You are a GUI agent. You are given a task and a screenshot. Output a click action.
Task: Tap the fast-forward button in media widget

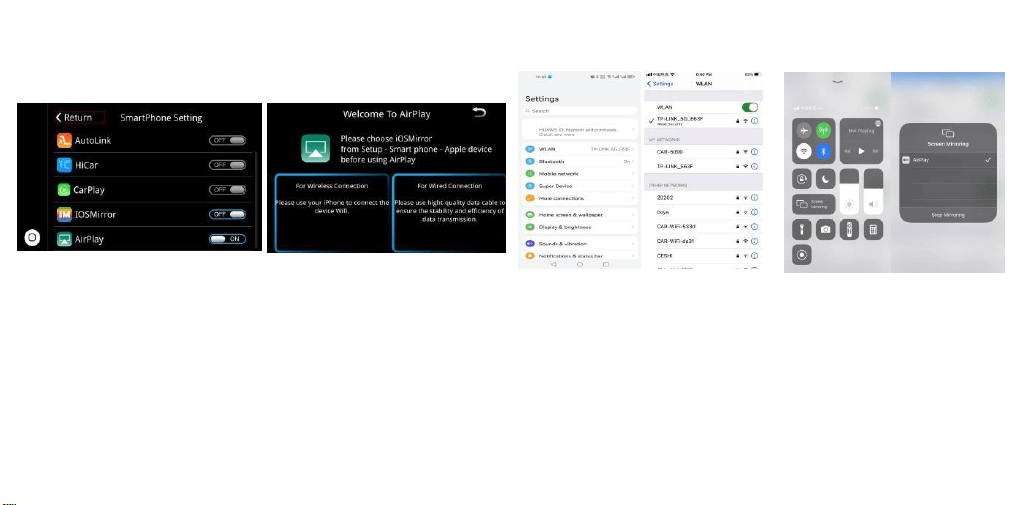[875, 151]
